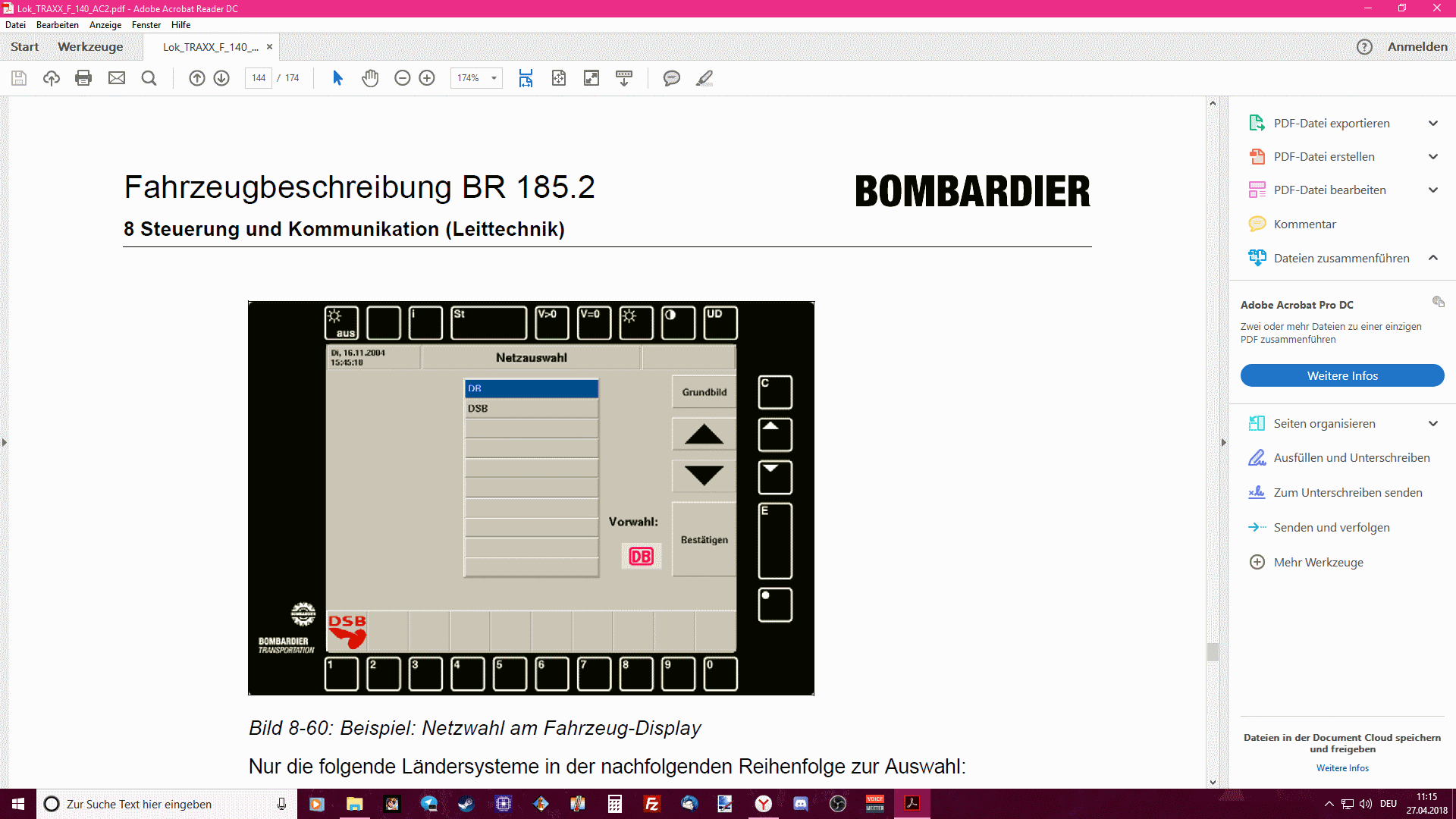Switch to the Werkzeuge tab
1456x819 pixels.
[90, 46]
